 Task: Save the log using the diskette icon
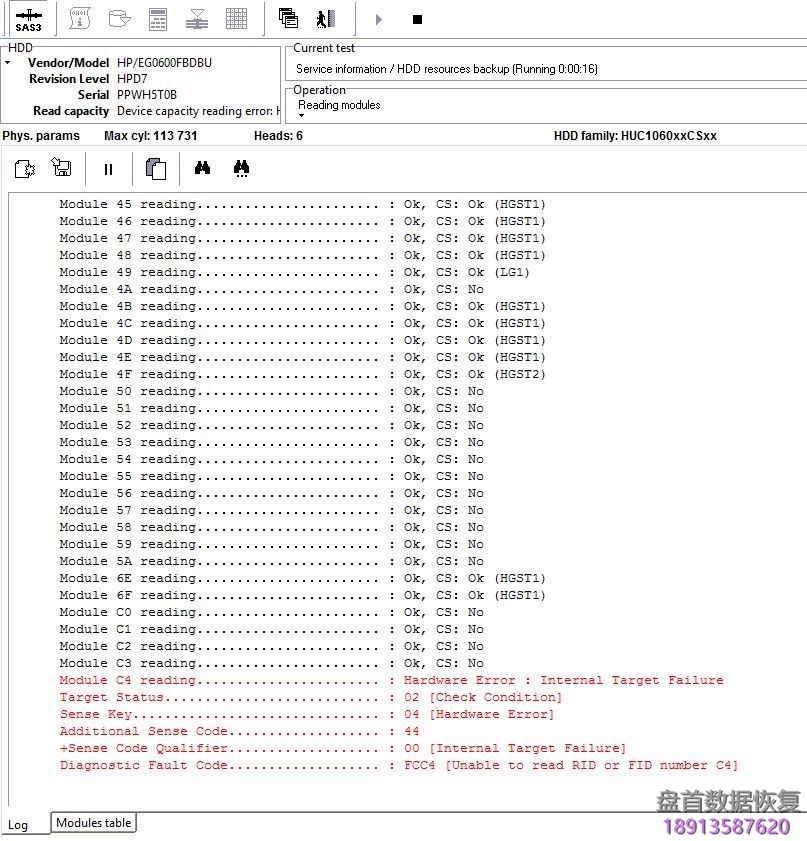(x=61, y=168)
